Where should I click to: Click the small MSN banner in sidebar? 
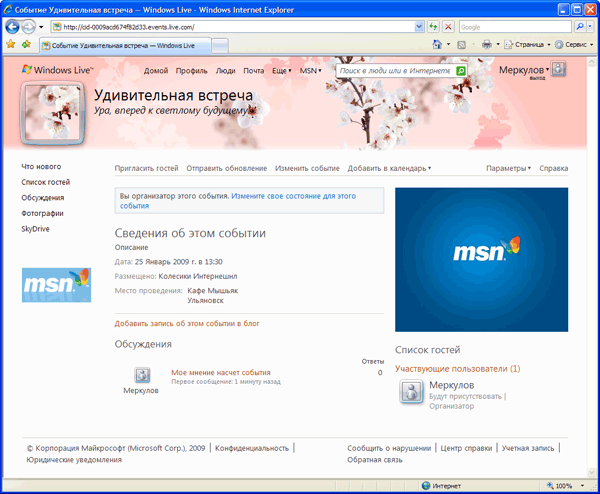point(56,285)
